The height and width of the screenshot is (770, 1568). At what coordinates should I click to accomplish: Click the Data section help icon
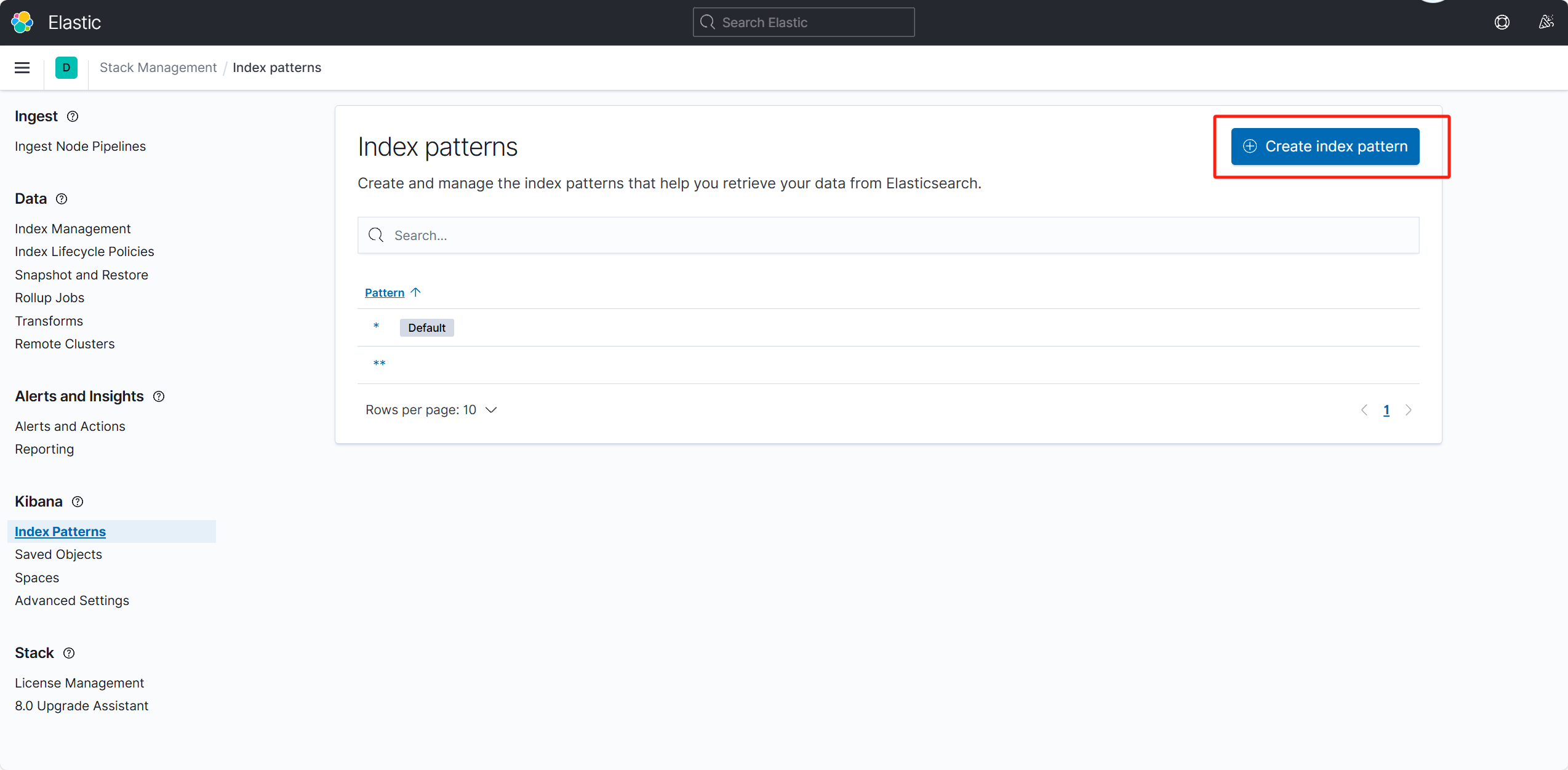tap(62, 199)
